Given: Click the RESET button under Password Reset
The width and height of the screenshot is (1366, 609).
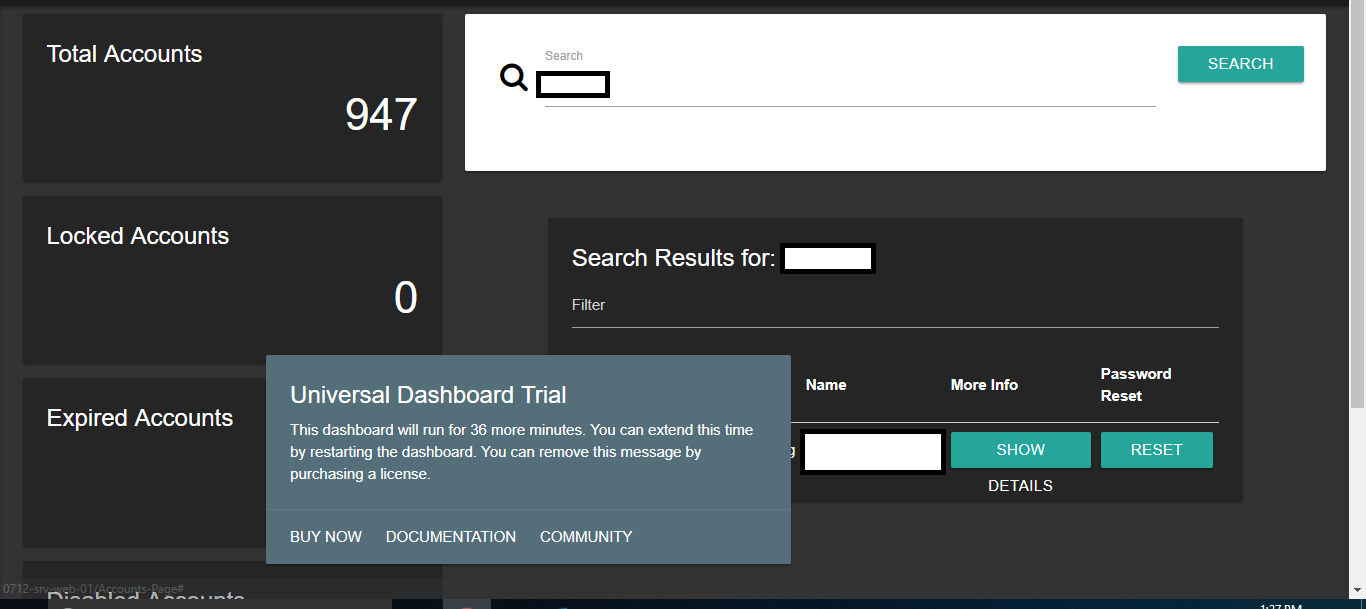Looking at the screenshot, I should point(1156,449).
